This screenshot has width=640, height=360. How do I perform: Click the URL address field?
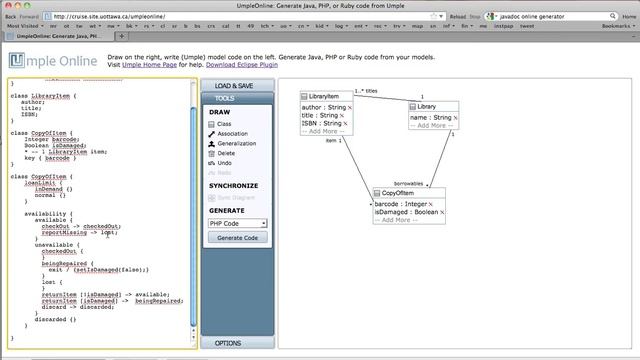tap(241, 16)
